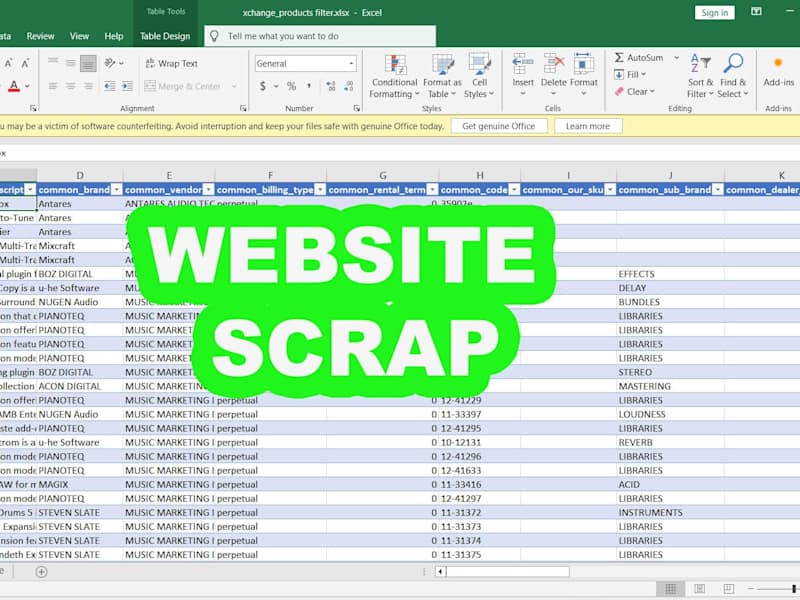
Task: Pick the red font color swatch
Action: click(14, 86)
